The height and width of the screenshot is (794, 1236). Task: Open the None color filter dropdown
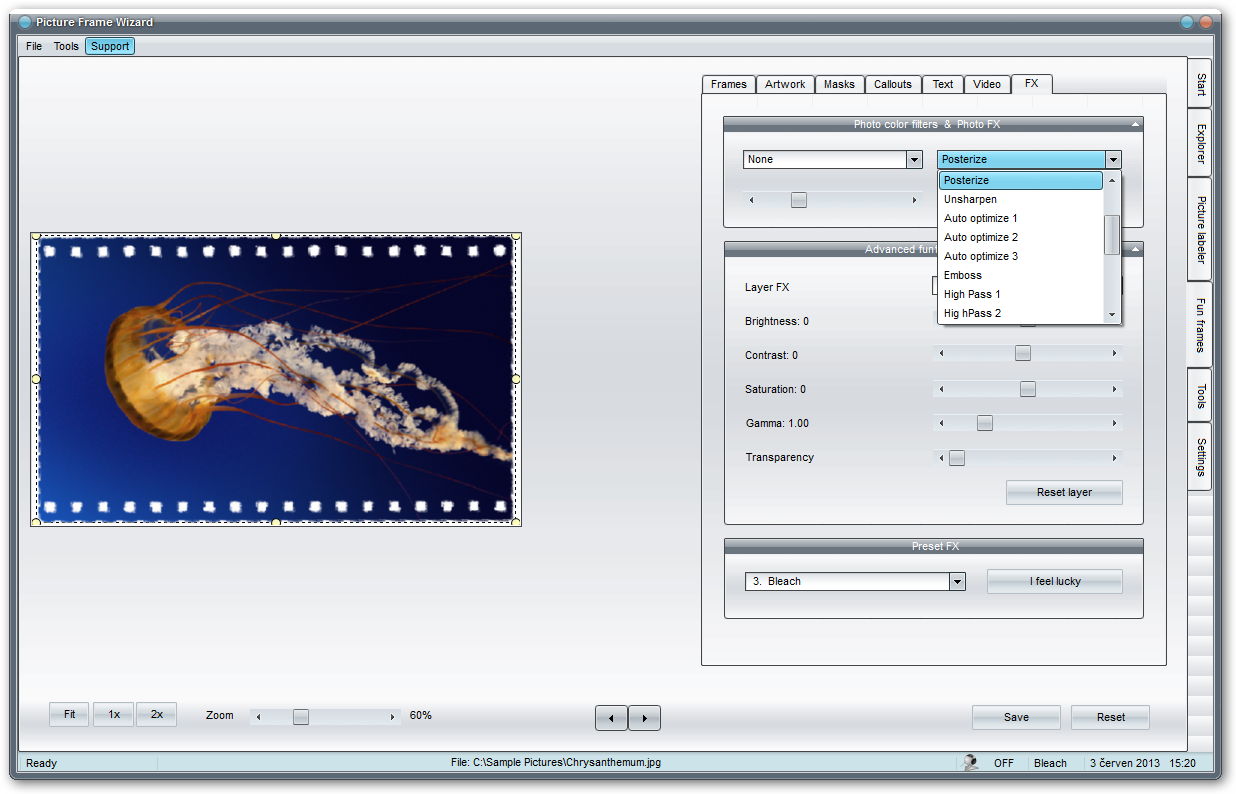coord(914,160)
